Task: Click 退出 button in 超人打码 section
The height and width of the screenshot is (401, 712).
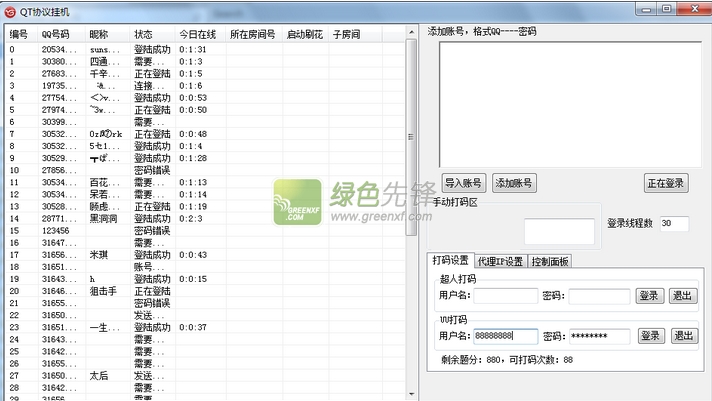Action: click(682, 296)
